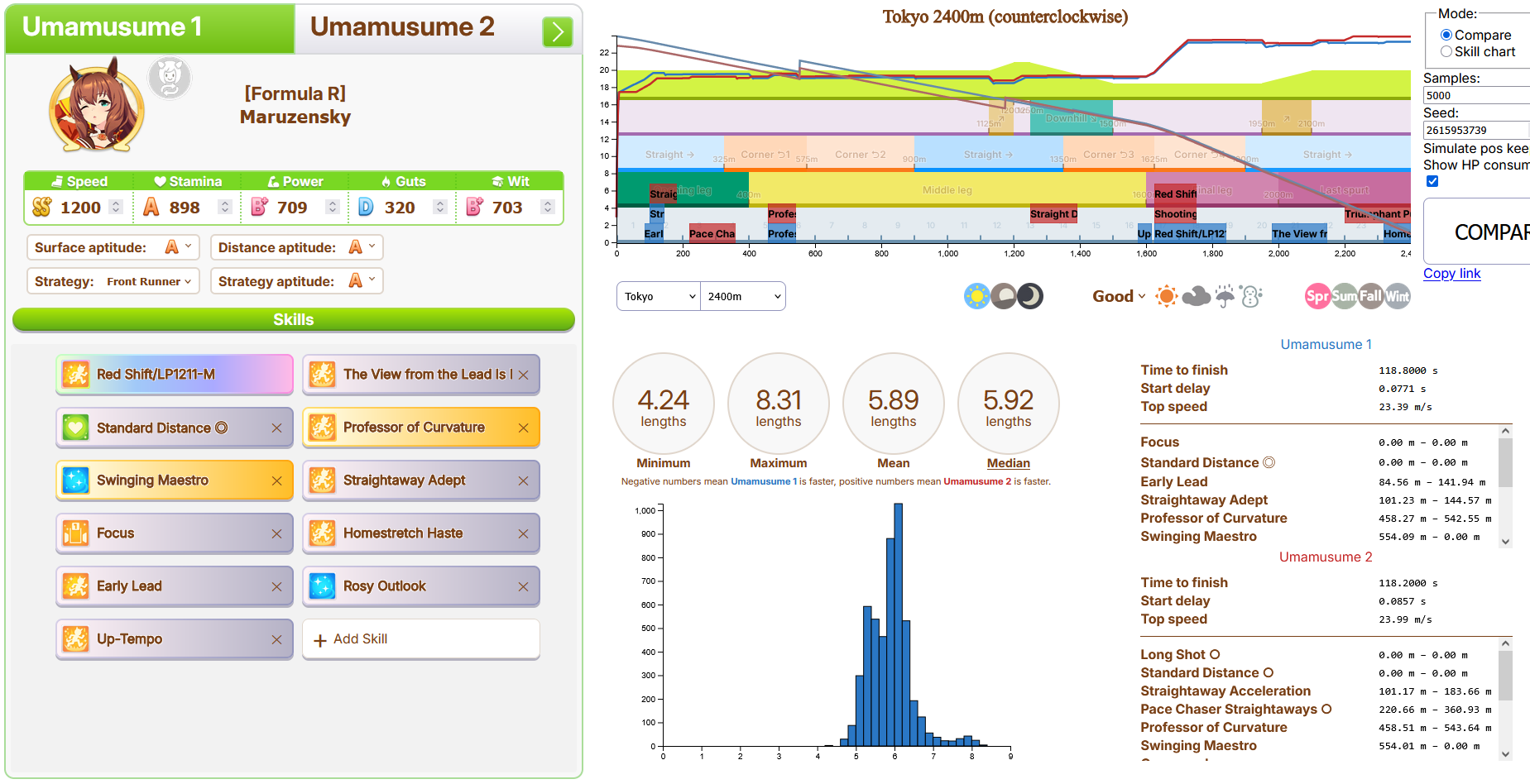This screenshot has height=784, width=1530.
Task: Open Tokyo racetrack dropdown
Action: [659, 296]
